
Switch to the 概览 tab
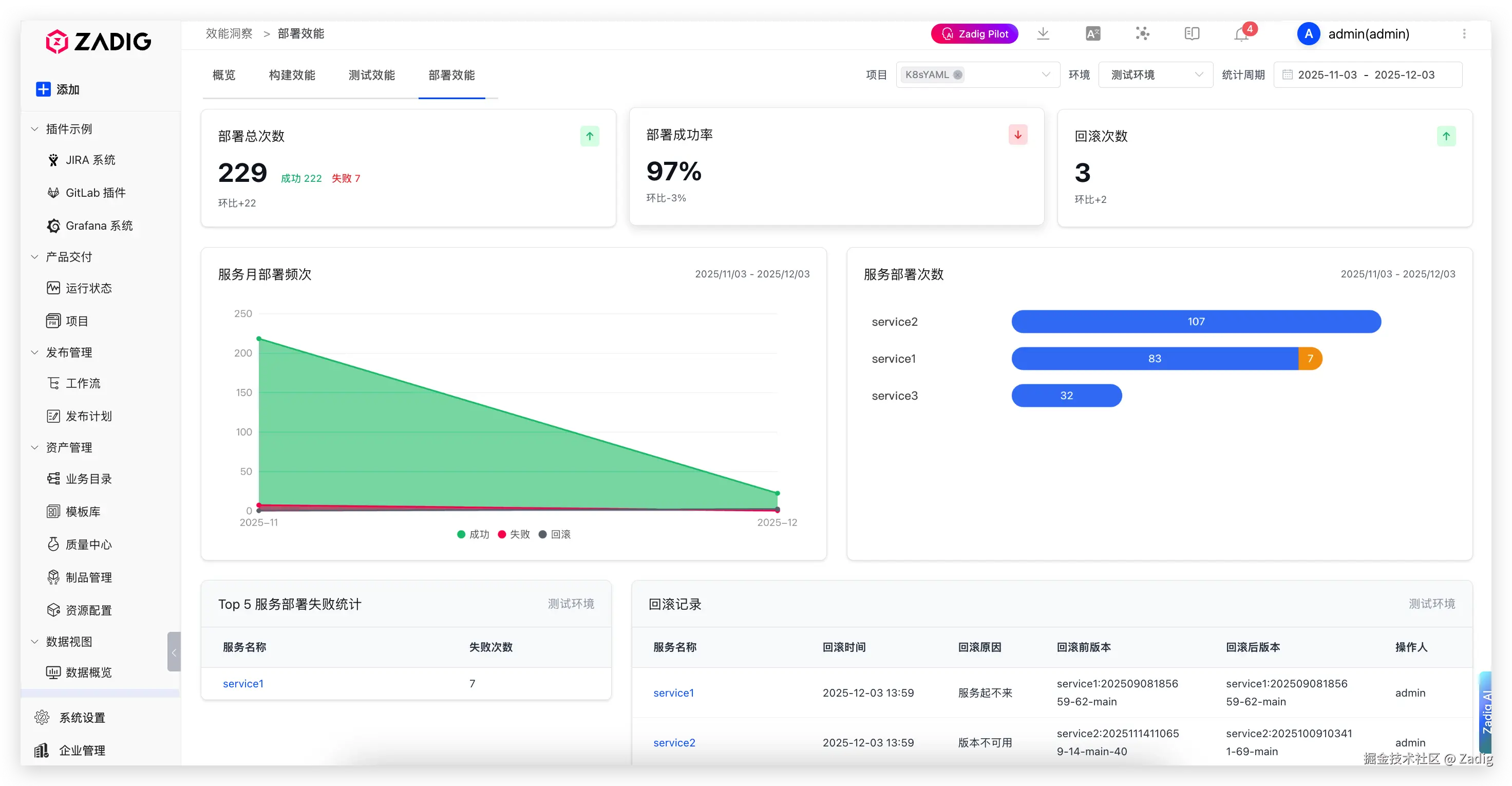(223, 75)
